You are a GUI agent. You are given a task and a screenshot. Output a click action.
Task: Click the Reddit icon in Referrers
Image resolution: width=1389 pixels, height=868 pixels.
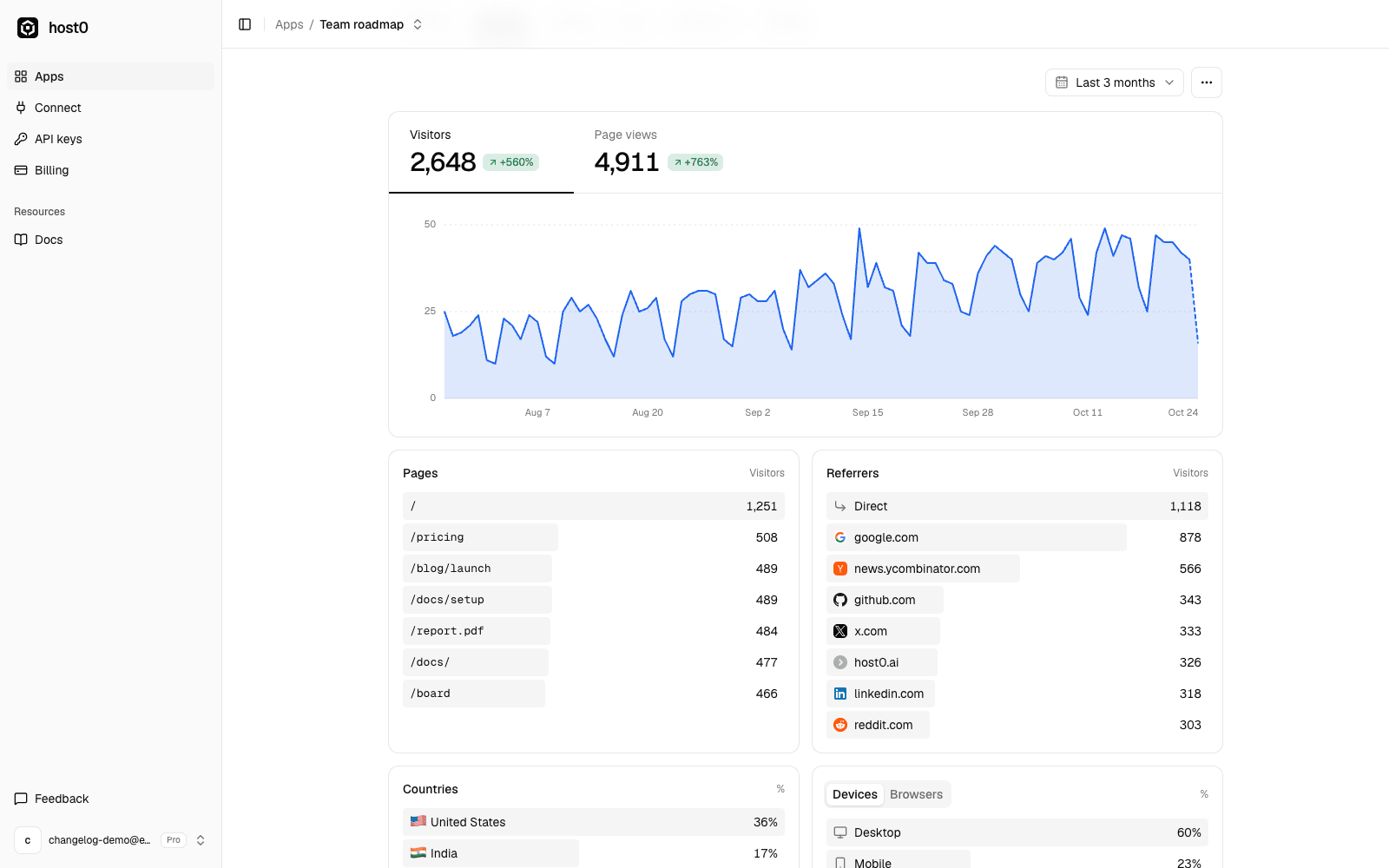click(x=840, y=725)
